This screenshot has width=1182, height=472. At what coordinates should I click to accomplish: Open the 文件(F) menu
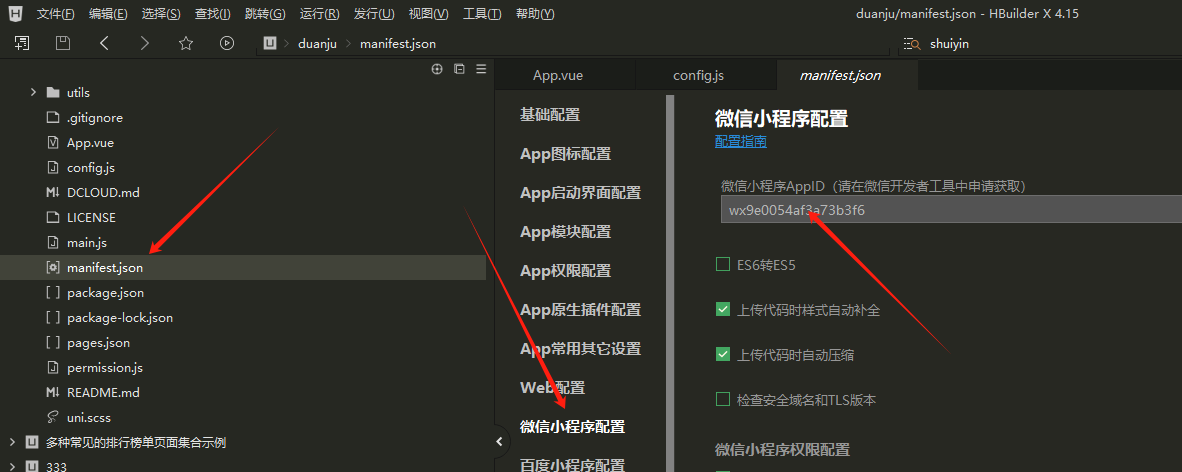pos(56,14)
